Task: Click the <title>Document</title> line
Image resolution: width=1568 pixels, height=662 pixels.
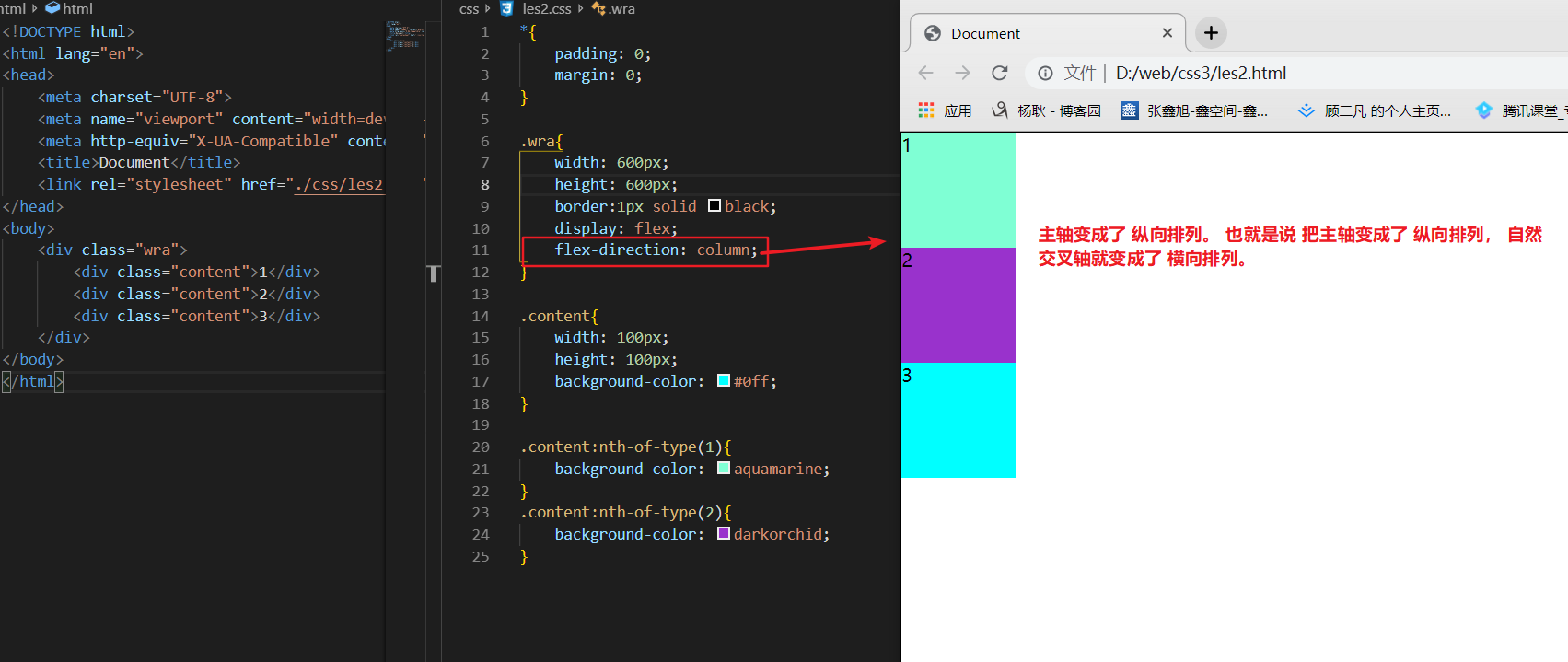Action: tap(139, 162)
